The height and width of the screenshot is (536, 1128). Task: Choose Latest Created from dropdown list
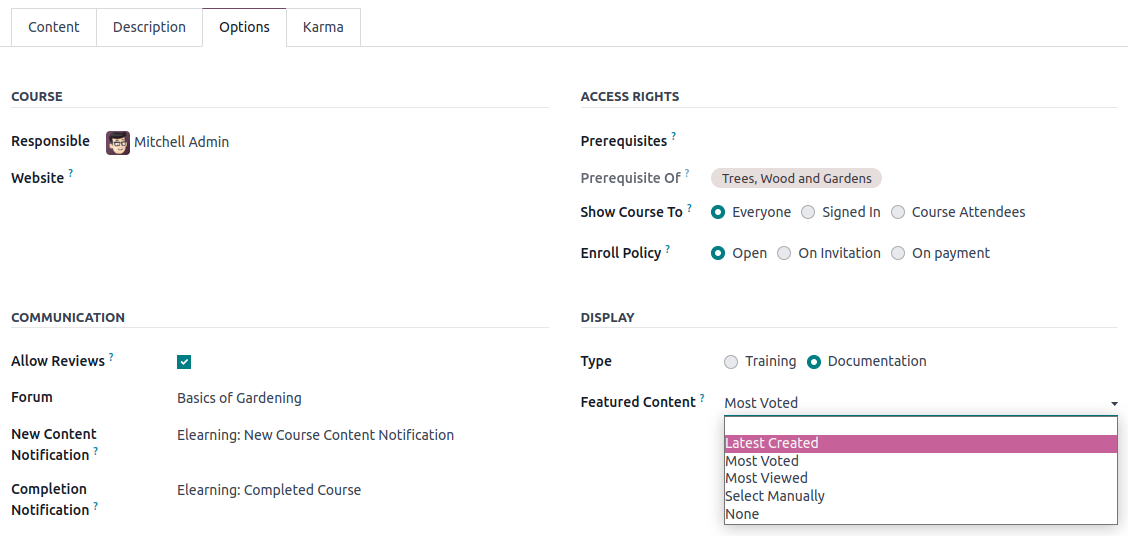[x=771, y=443]
